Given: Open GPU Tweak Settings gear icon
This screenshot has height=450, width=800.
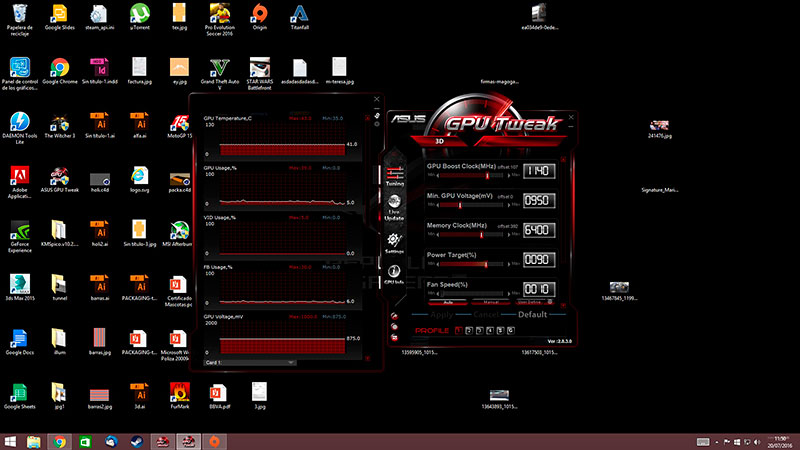Looking at the screenshot, I should tap(394, 242).
